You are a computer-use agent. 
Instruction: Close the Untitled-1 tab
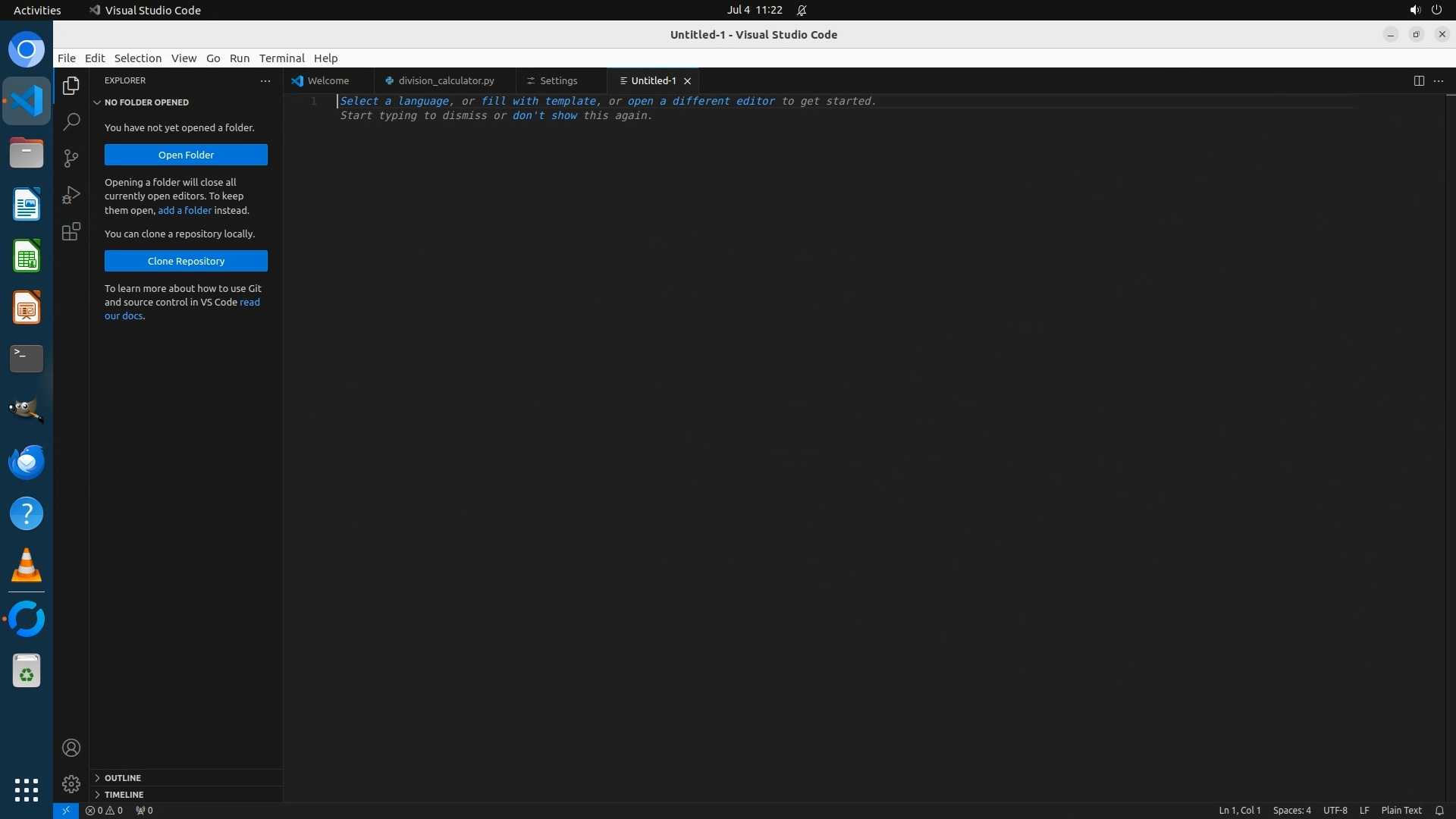(688, 80)
